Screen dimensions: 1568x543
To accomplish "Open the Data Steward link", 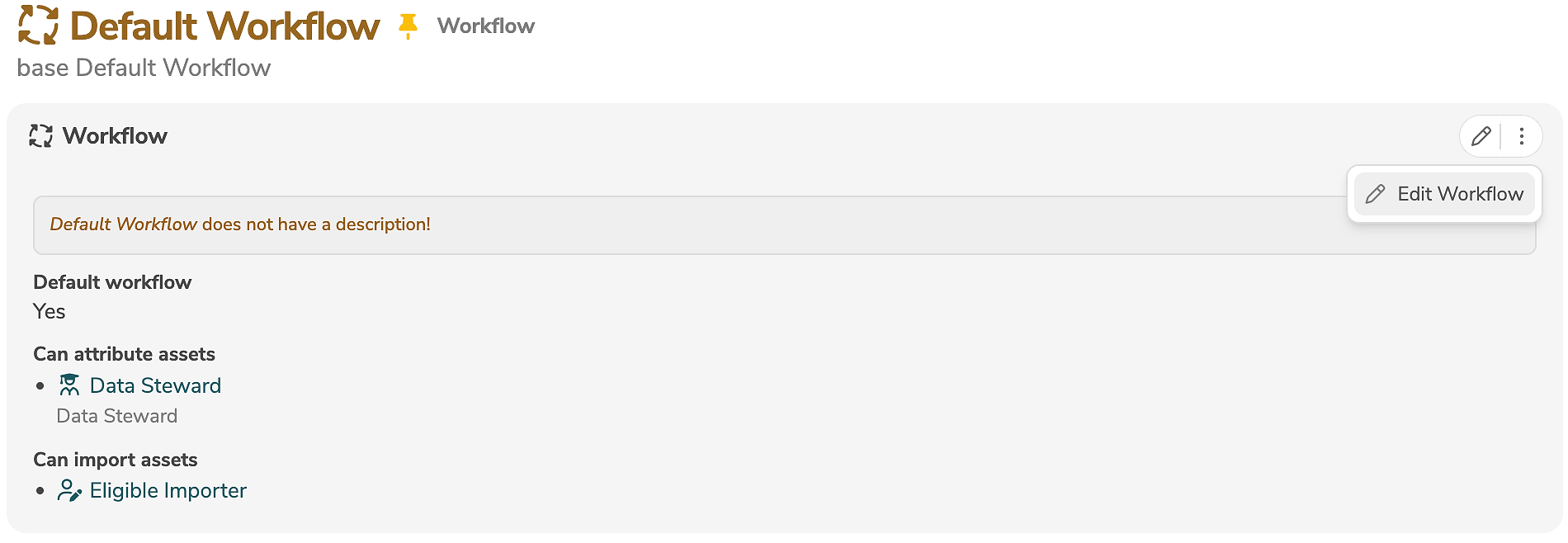I will click(155, 385).
